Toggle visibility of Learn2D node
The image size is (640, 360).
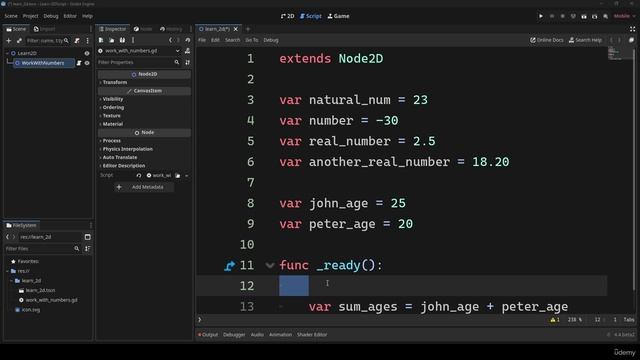[87, 53]
